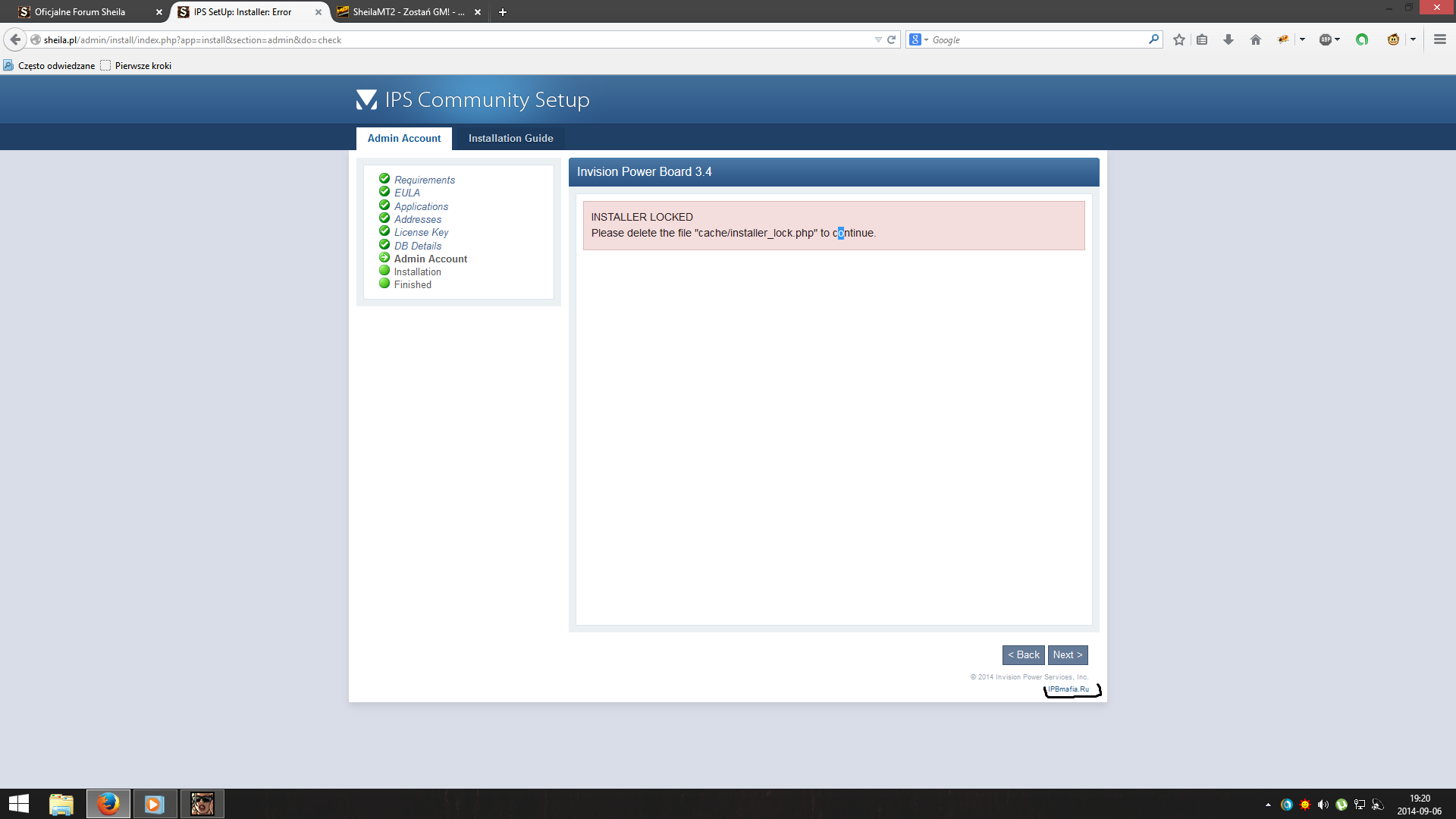Open the Windows Start button
The image size is (1456, 819).
pos(19,804)
